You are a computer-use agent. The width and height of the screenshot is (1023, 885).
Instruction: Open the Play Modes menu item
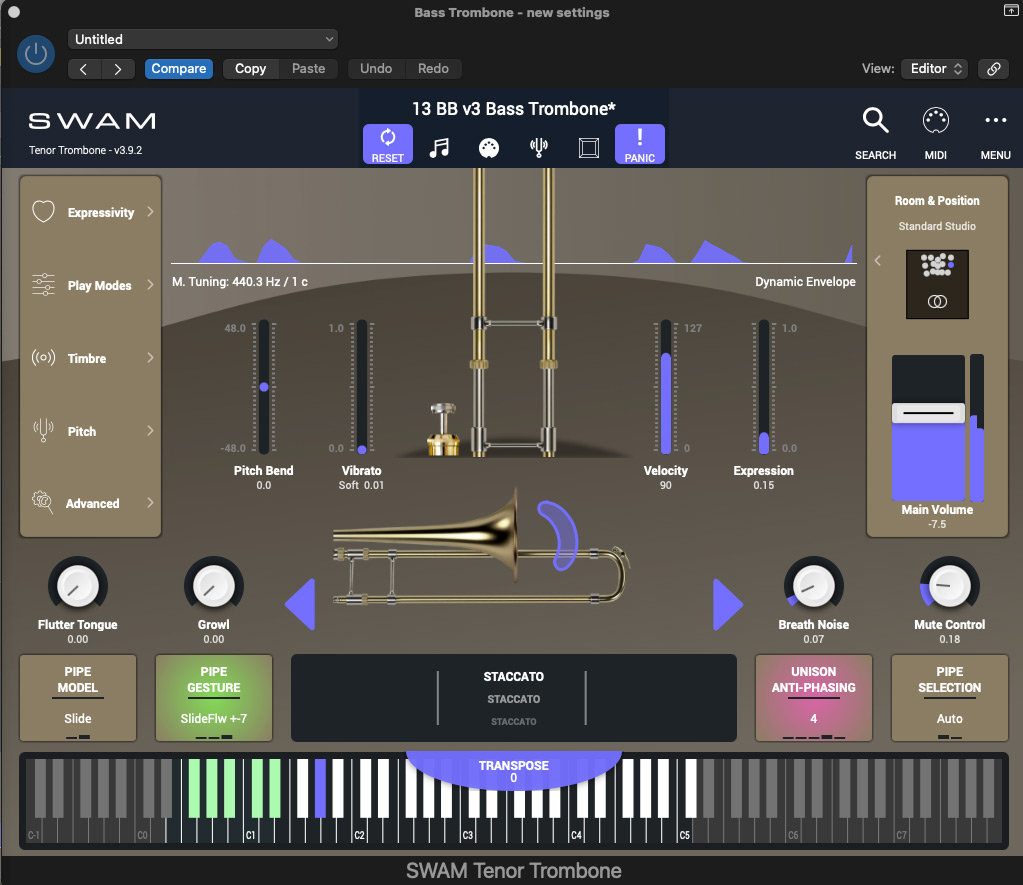[91, 285]
